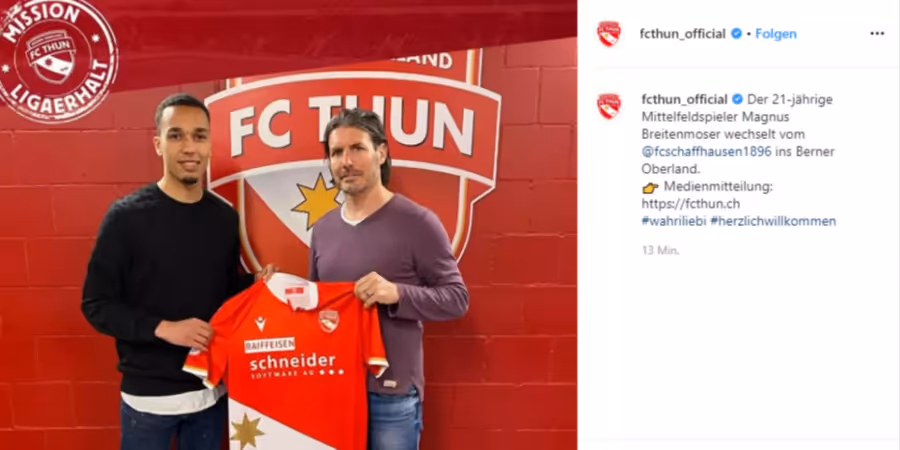Viewport: 900px width, 450px height.
Task: Open the #wahriliebi hashtag
Action: point(673,222)
